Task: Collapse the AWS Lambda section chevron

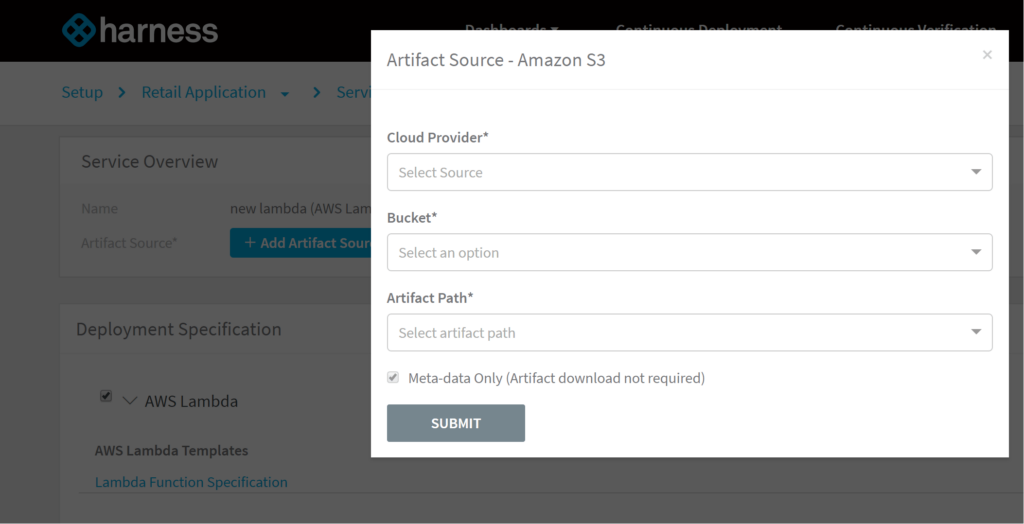Action: click(129, 401)
